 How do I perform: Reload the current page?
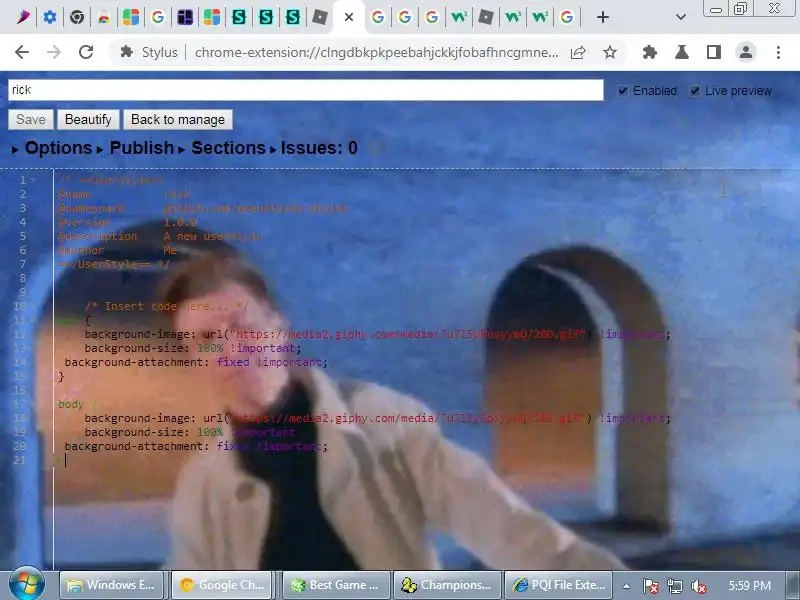(86, 52)
